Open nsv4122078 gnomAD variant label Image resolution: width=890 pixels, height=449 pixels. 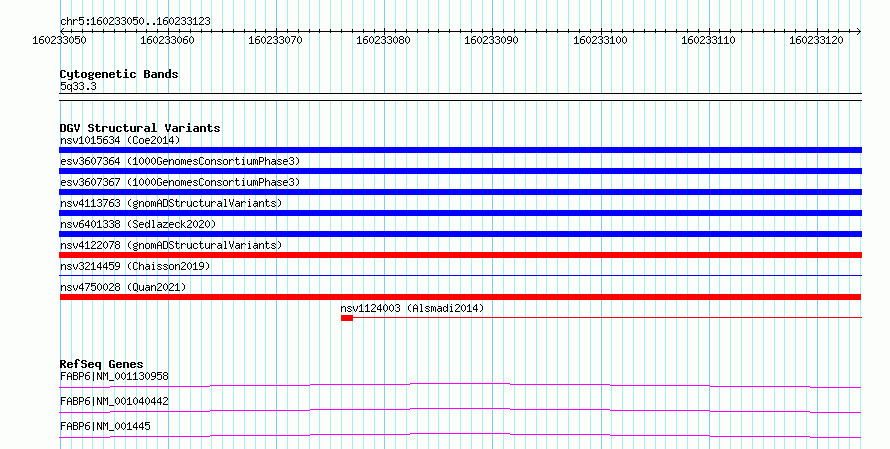coord(171,245)
